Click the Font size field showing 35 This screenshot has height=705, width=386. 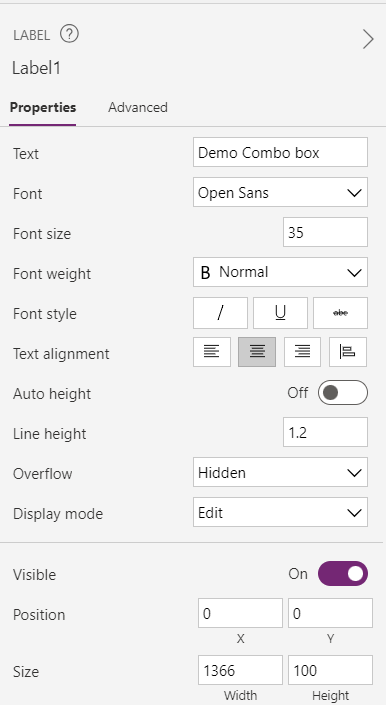pos(325,232)
